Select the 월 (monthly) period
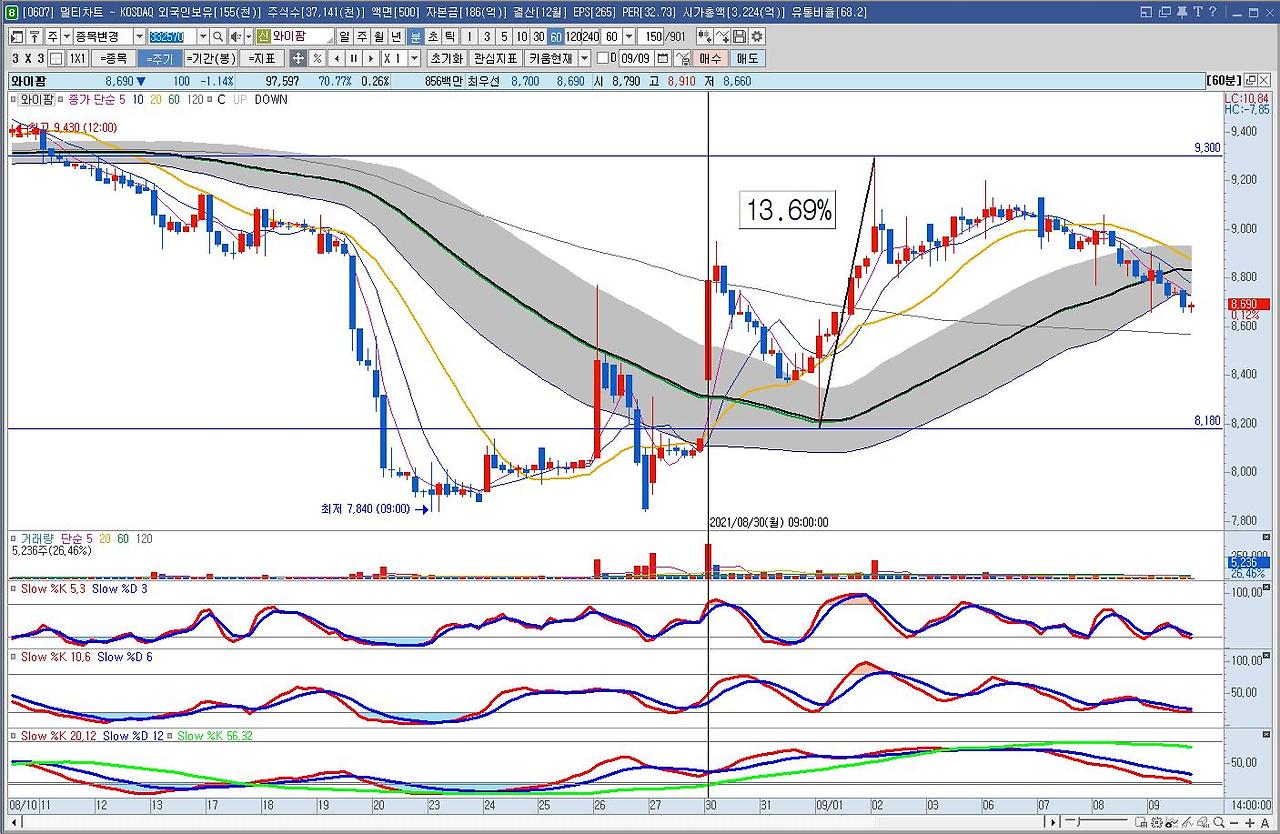 [x=379, y=37]
